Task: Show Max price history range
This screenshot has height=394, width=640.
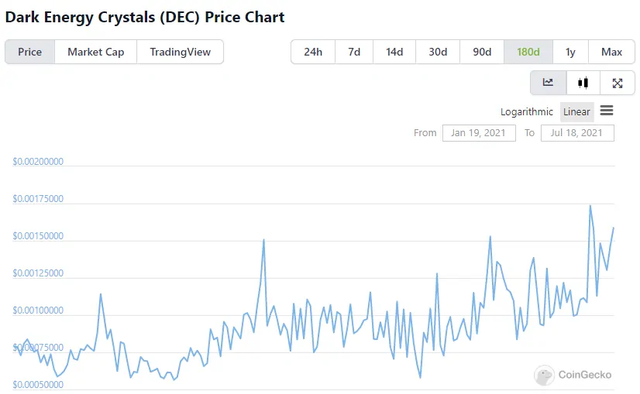Action: pos(611,52)
